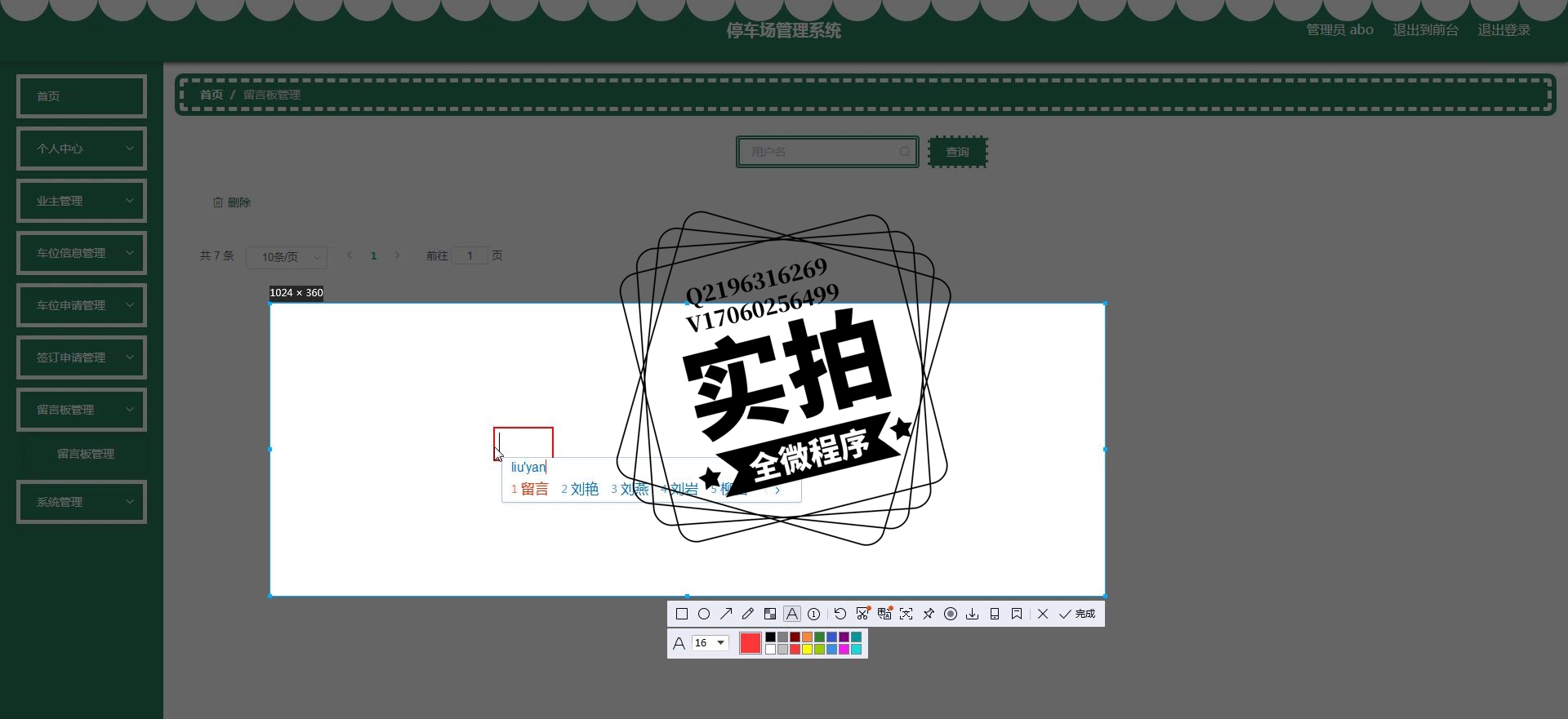The width and height of the screenshot is (1568, 719).
Task: Expand the 业主管理 menu
Action: [82, 201]
